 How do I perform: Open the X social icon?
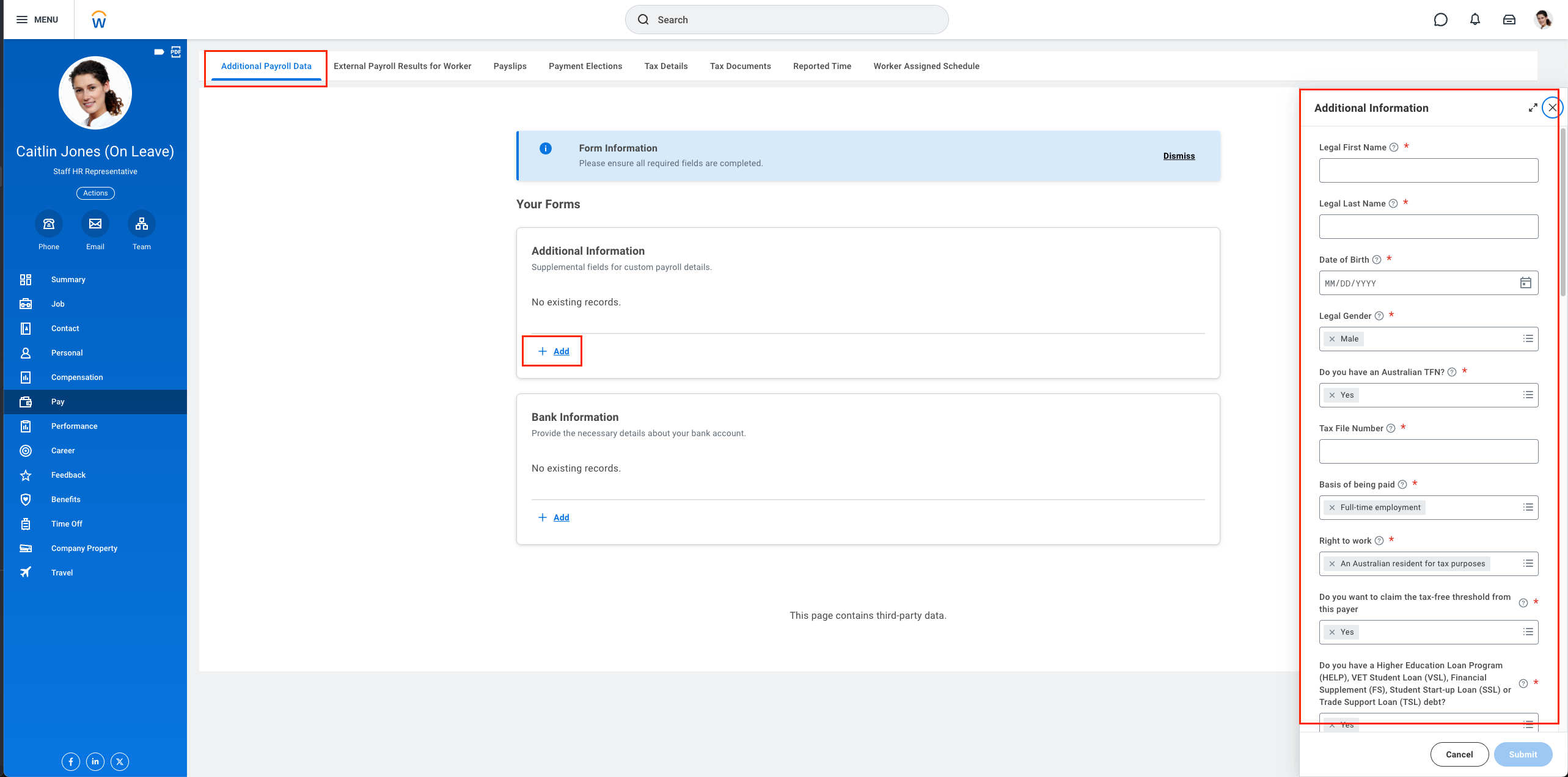pyautogui.click(x=120, y=762)
